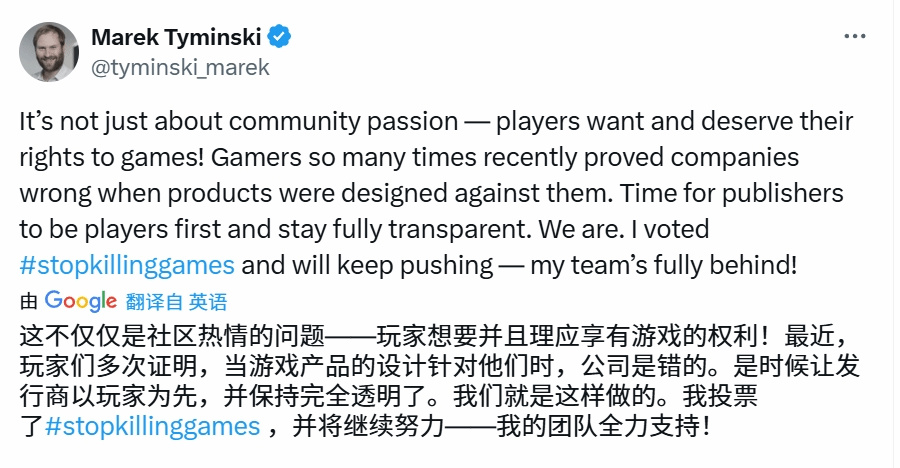The height and width of the screenshot is (468, 900).
Task: Click the blue verified badge
Action: 281,38
